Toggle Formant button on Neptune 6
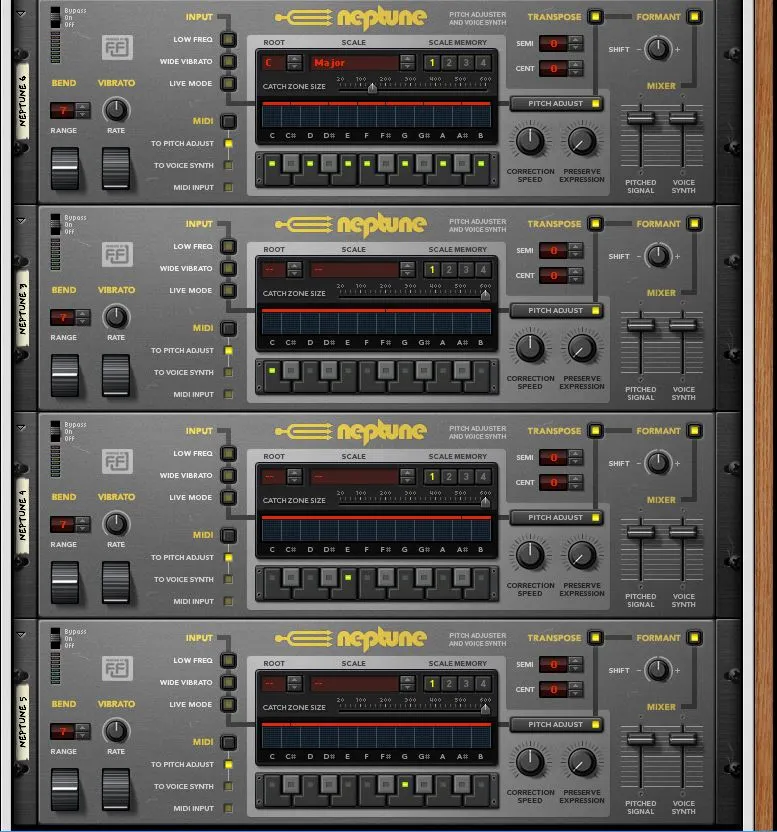This screenshot has height=832, width=777. pos(694,16)
